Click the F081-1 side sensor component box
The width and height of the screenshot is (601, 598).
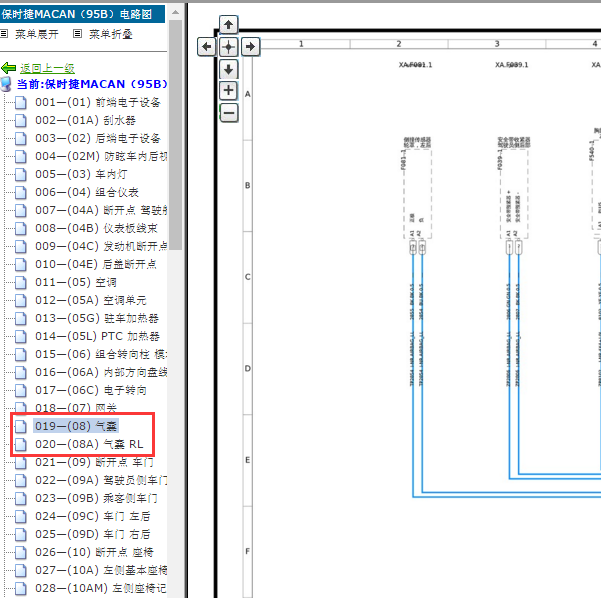[x=418, y=194]
